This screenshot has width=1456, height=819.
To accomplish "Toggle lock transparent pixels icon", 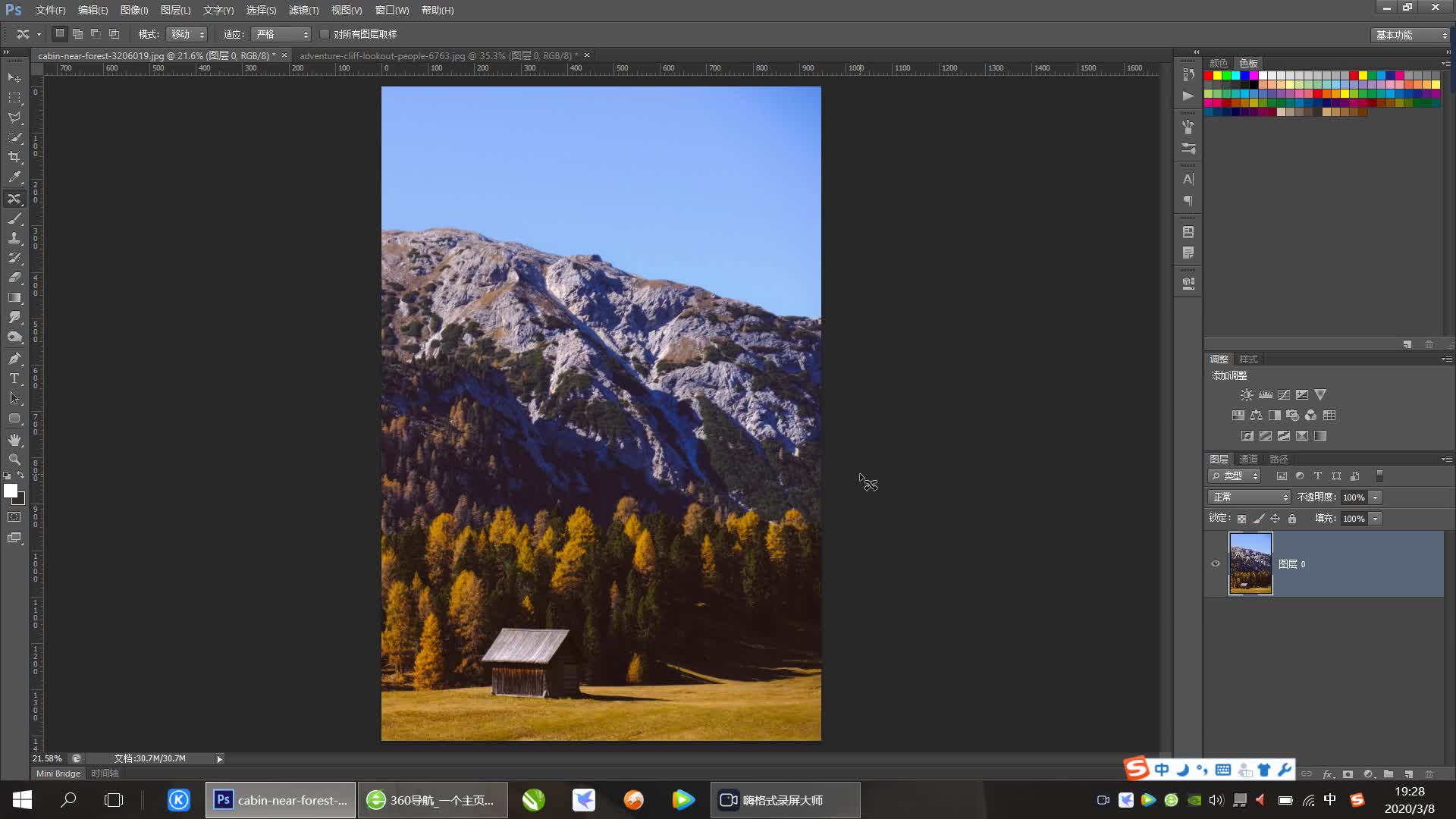I will (x=1241, y=519).
